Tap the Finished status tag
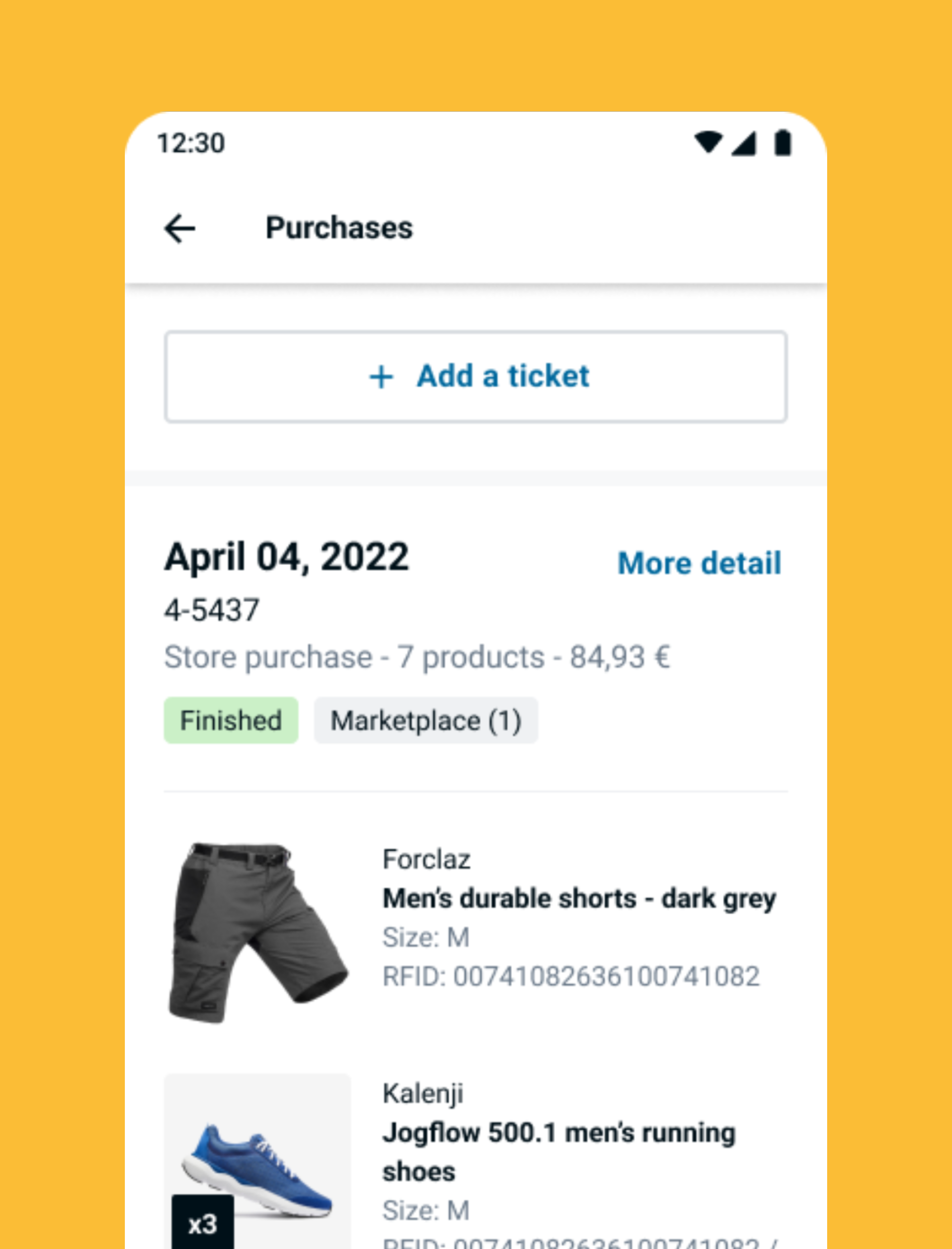The height and width of the screenshot is (1249, 952). coord(231,721)
